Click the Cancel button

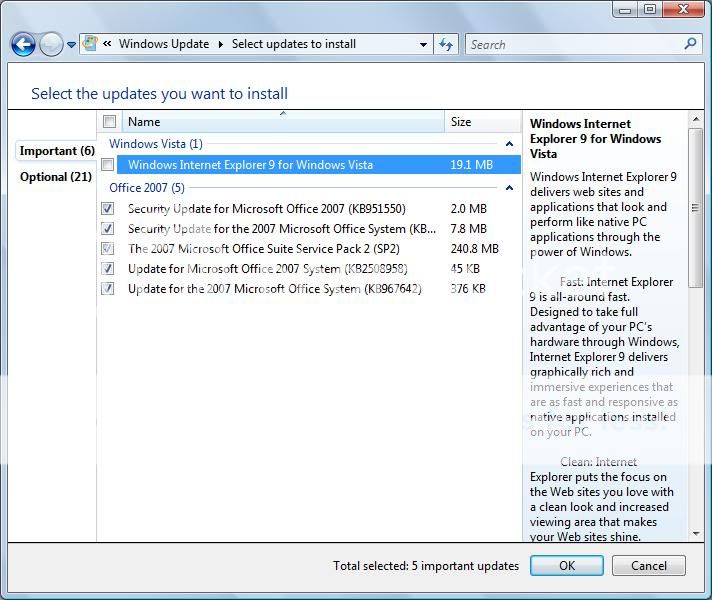648,566
